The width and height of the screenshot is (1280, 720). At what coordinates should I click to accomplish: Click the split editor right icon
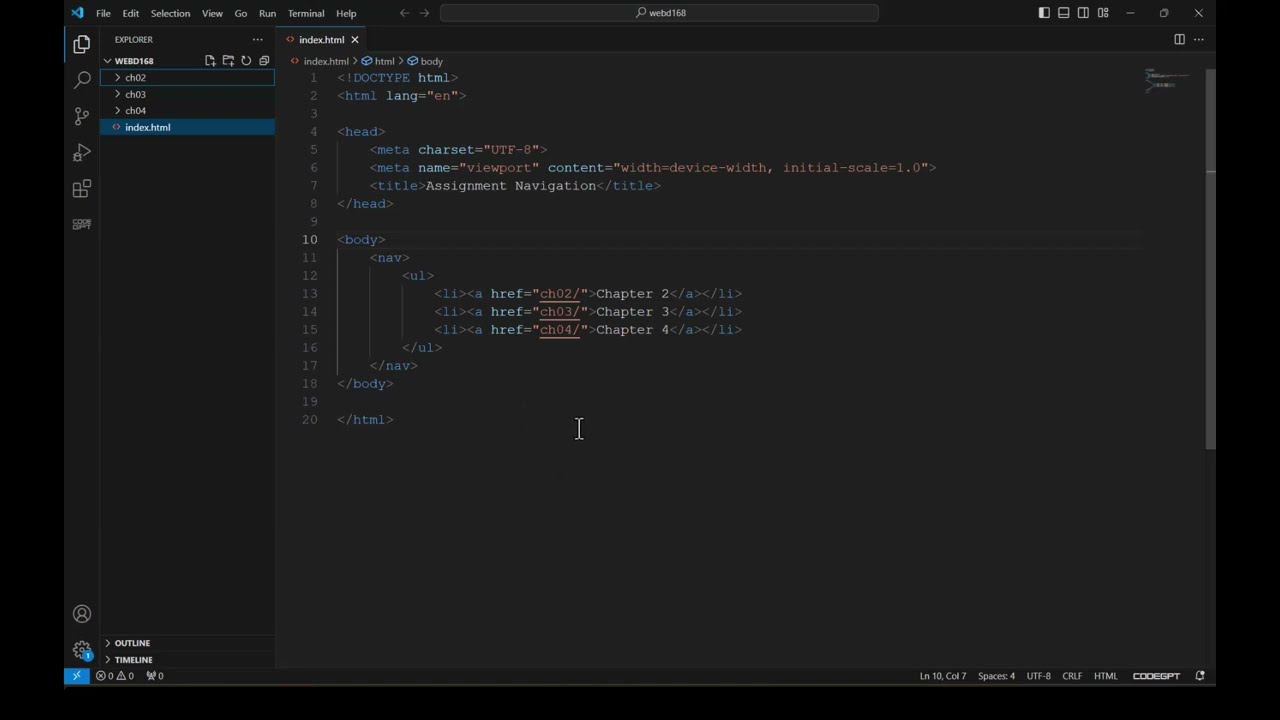[x=1179, y=40]
